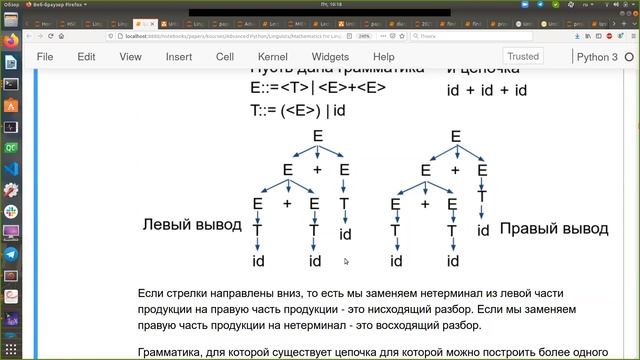
Task: Click the red adblock extension icon
Action: (609, 36)
